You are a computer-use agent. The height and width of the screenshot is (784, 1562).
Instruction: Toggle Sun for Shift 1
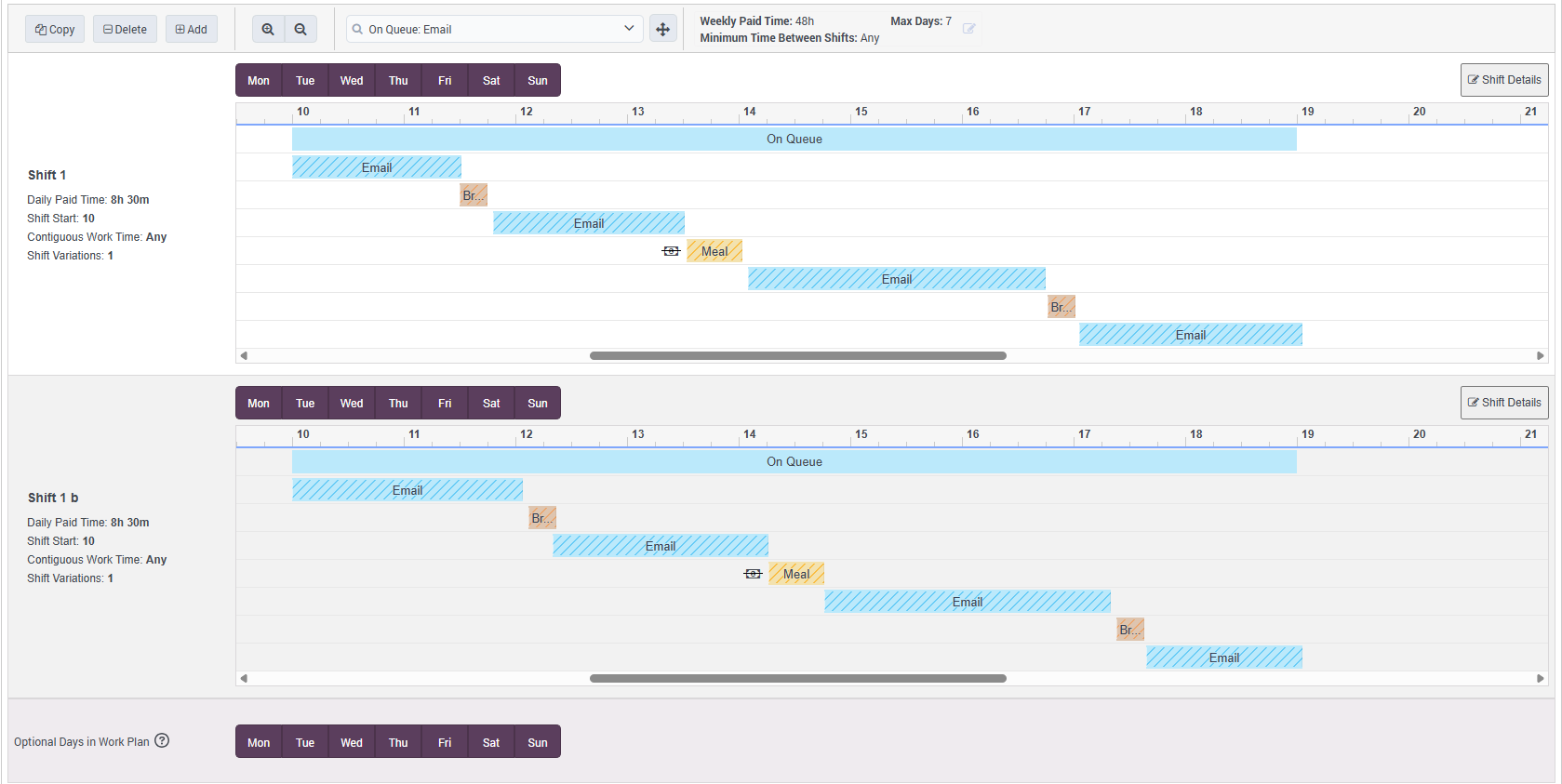click(x=538, y=80)
